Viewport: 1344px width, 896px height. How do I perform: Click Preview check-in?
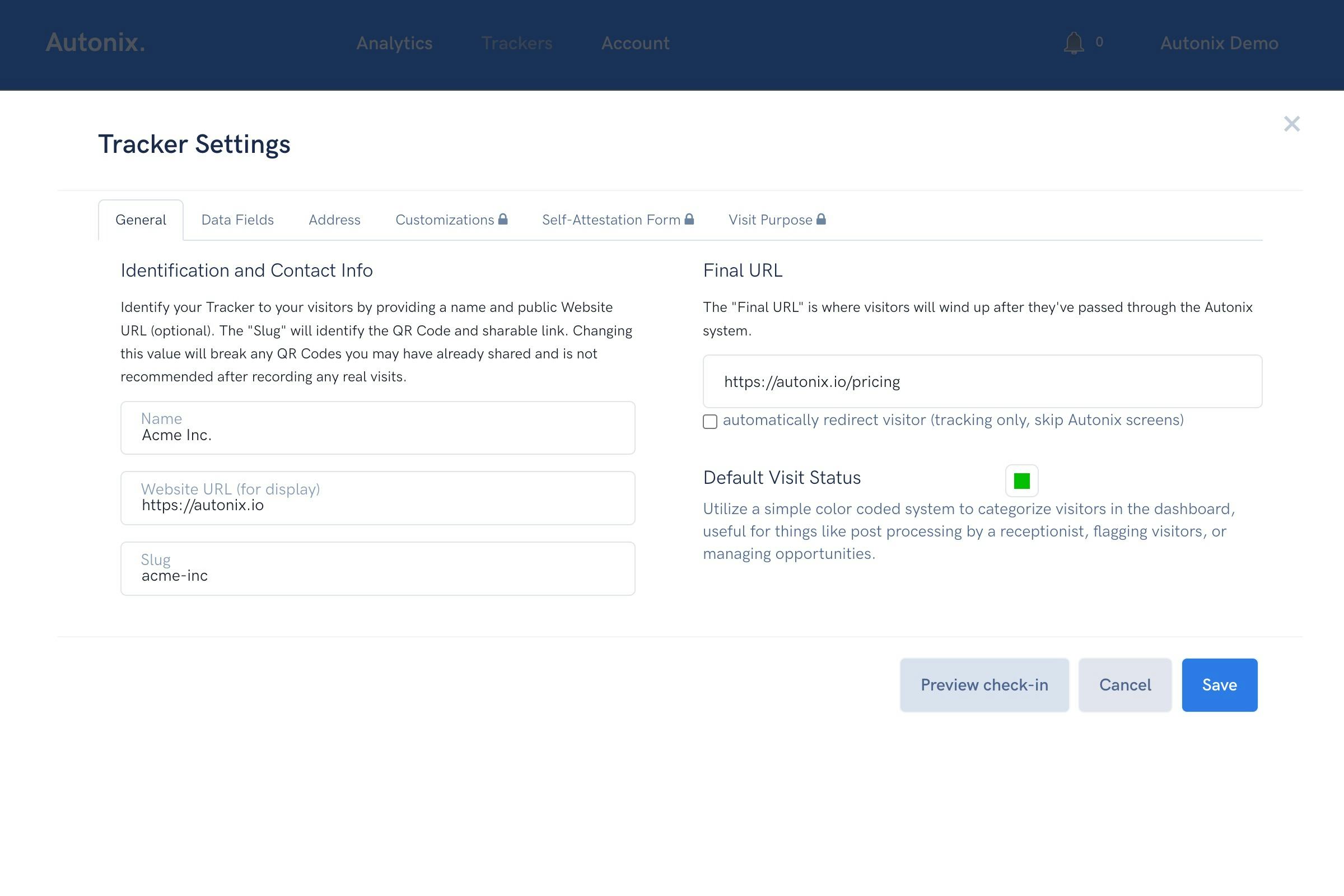(984, 684)
